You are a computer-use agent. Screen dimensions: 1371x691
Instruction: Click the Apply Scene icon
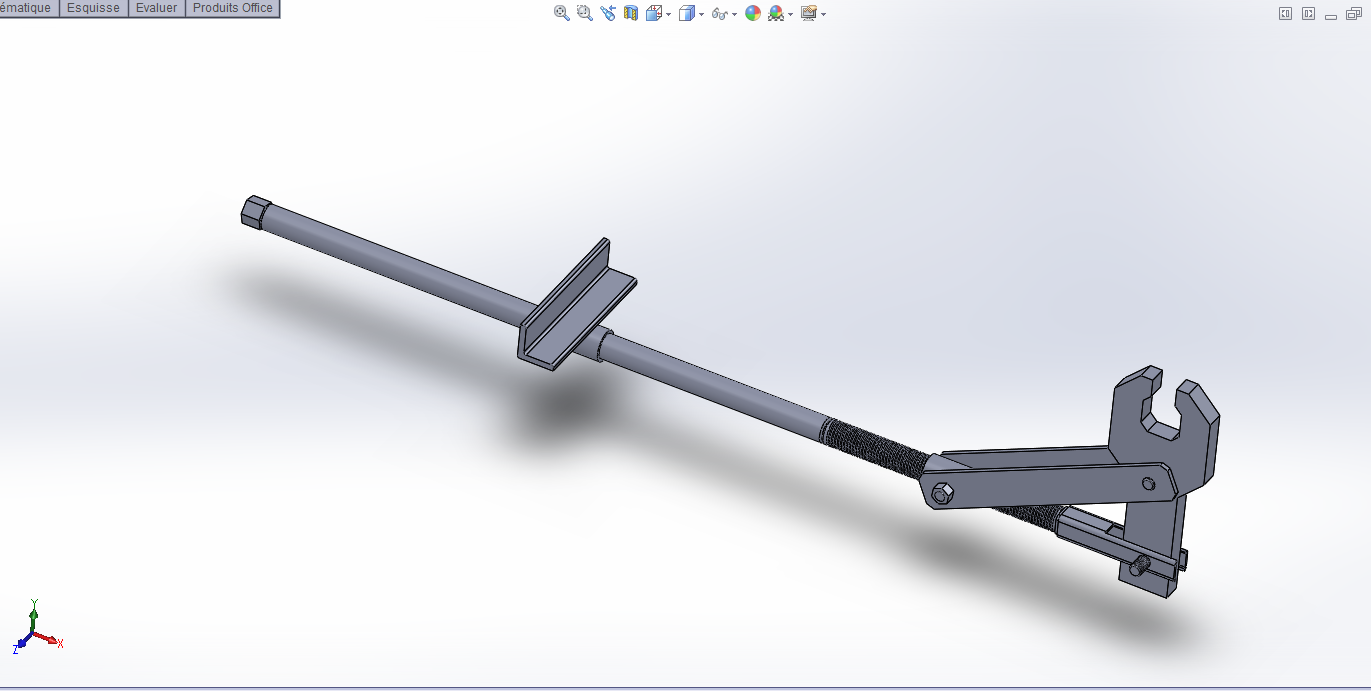pos(776,13)
